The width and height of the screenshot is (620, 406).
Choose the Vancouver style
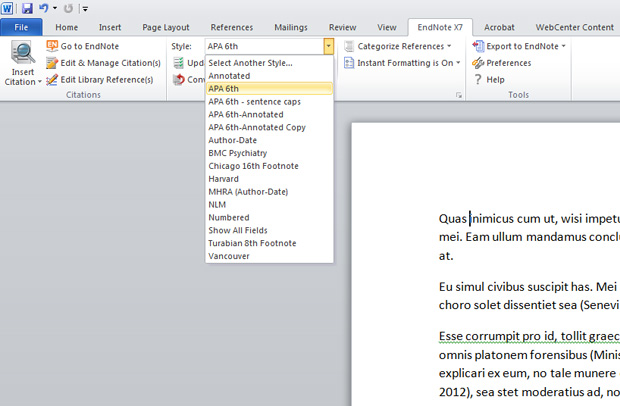point(269,256)
